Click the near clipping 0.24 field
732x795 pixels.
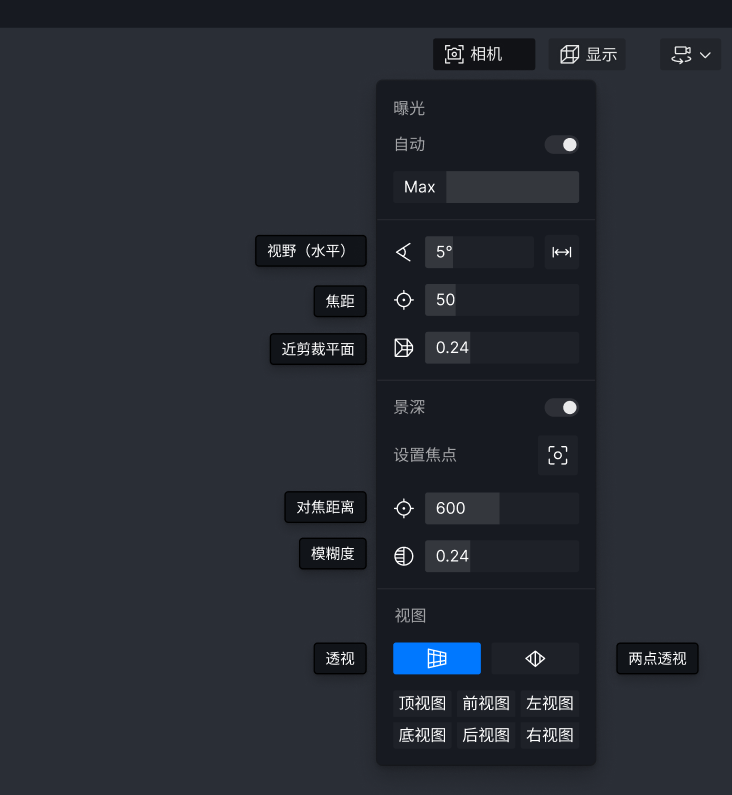(x=502, y=348)
